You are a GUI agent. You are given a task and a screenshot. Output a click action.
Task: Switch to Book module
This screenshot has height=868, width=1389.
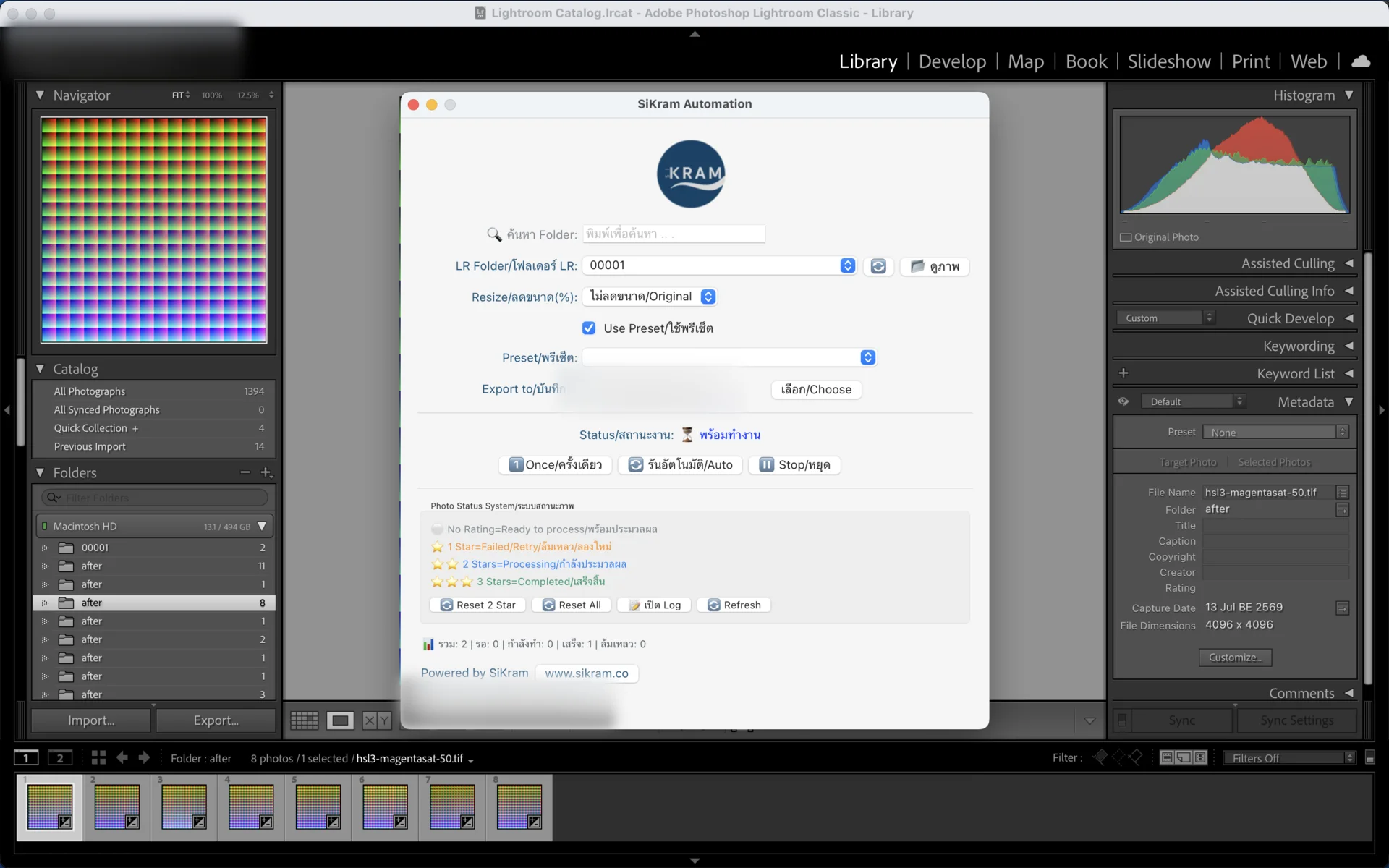click(1087, 61)
